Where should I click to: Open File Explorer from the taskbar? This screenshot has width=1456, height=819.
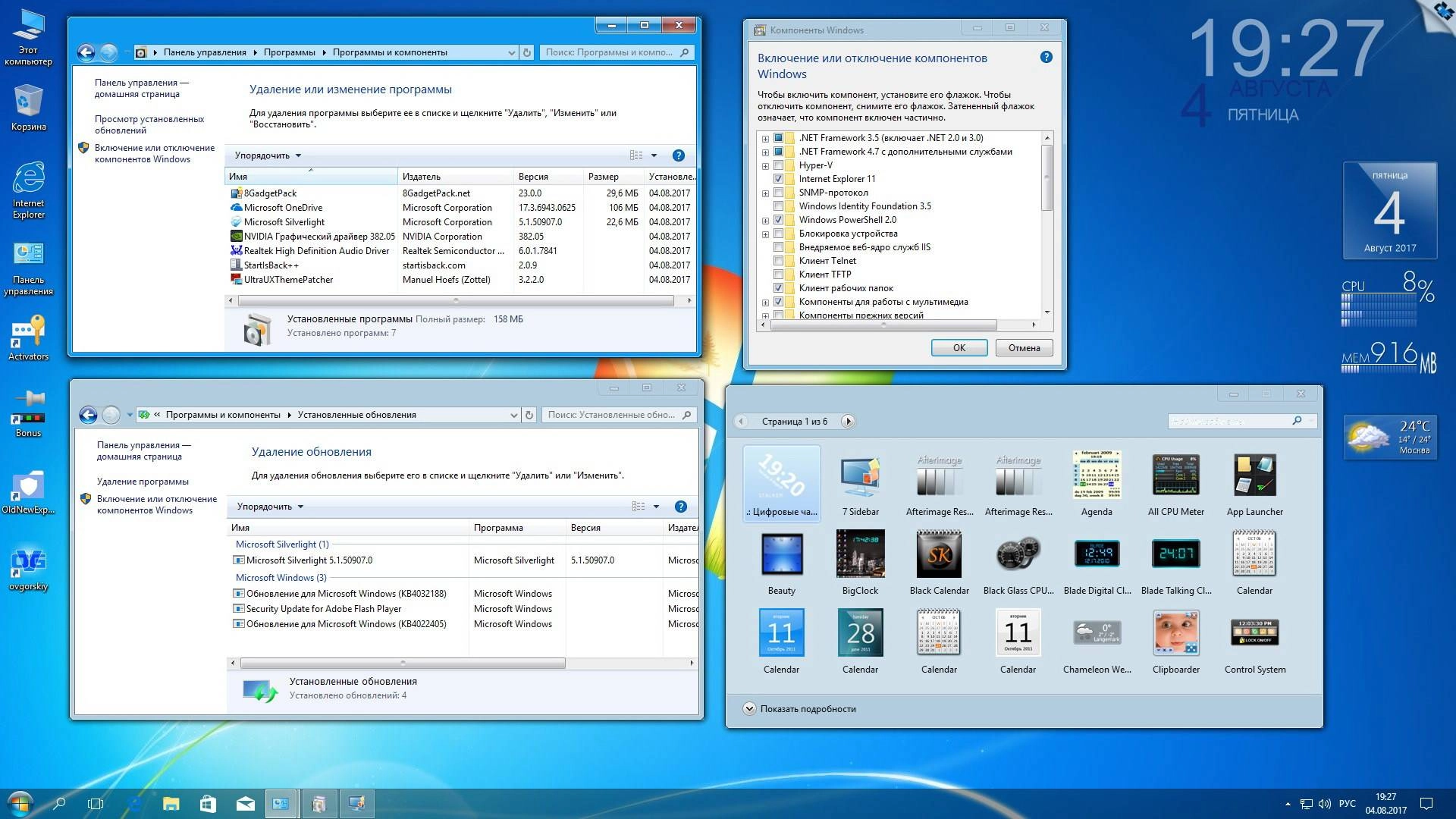tap(171, 803)
